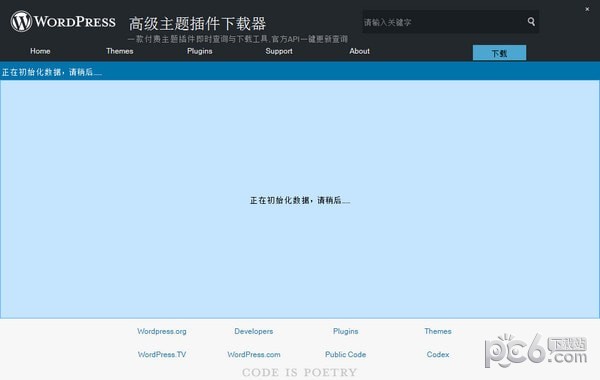The width and height of the screenshot is (600, 380).
Task: Click the 高级主题插件下载器 title text
Action: click(x=197, y=24)
